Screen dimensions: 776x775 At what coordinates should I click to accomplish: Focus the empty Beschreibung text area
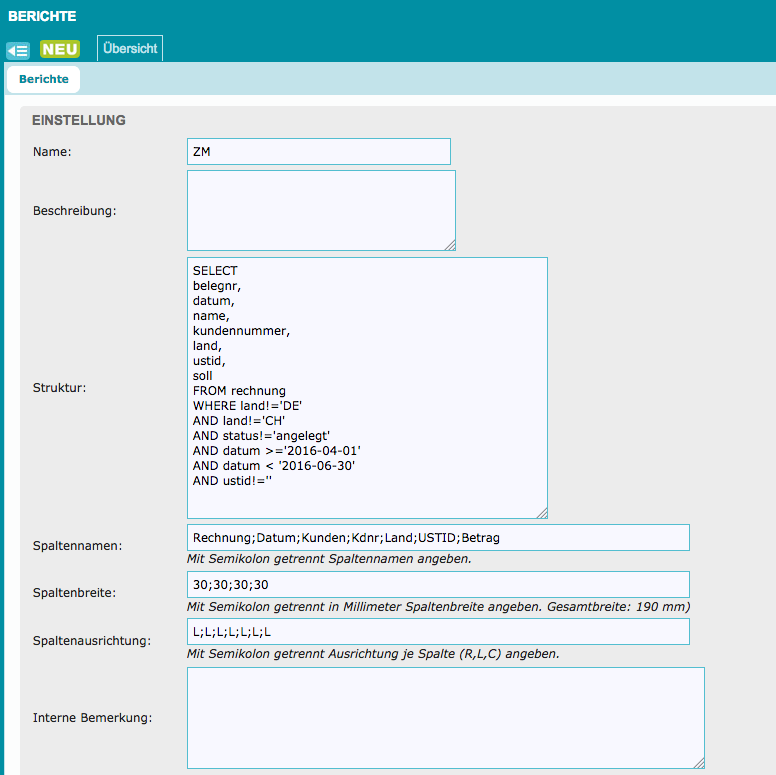[320, 210]
